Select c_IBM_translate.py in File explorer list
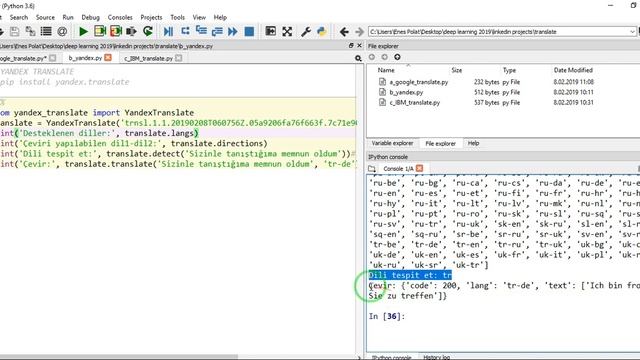This screenshot has width=640, height=360. (414, 102)
